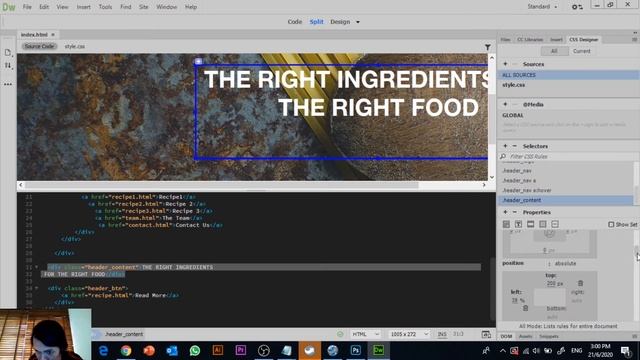Click the Open Documents icon in left toolbar
This screenshot has height=360, width=640.
click(x=8, y=52)
